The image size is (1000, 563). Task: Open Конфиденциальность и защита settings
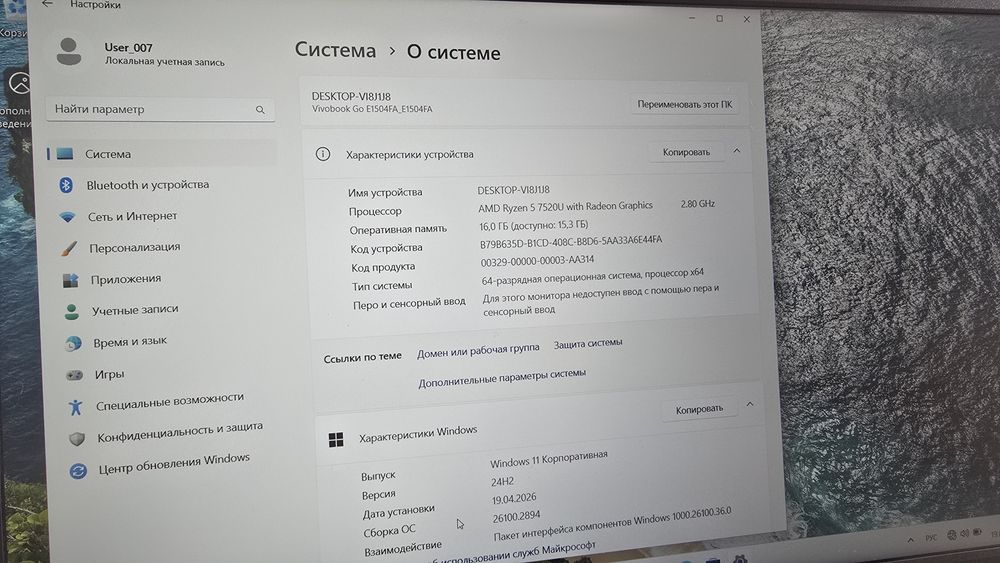pos(180,432)
